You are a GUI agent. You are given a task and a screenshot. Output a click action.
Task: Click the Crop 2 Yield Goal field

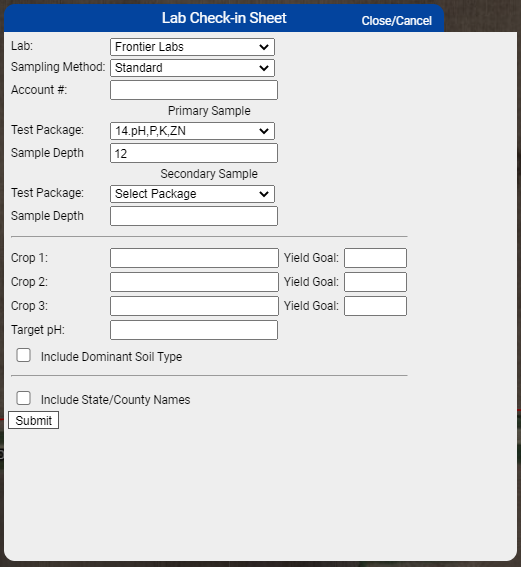(375, 282)
